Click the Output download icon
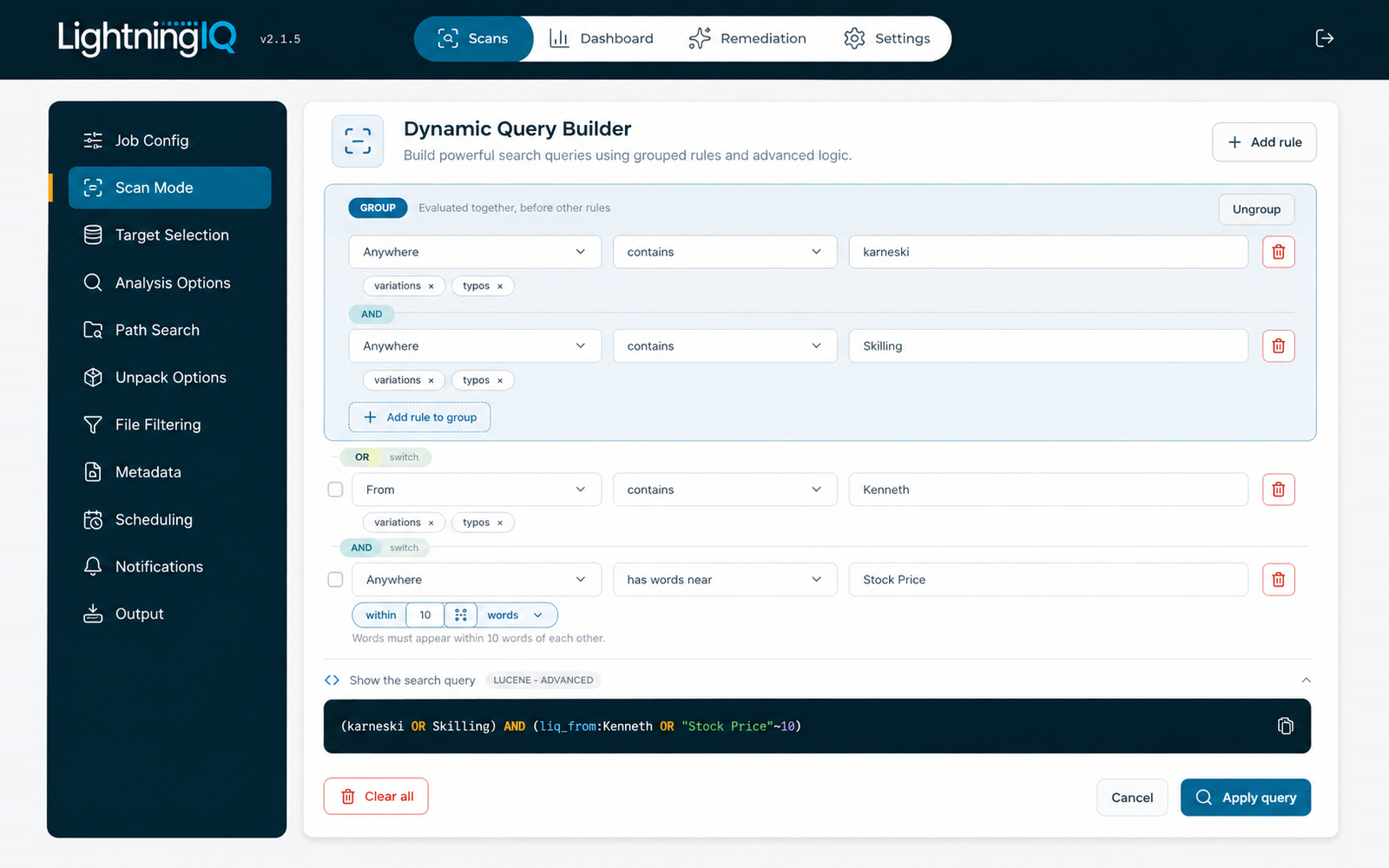 93,614
